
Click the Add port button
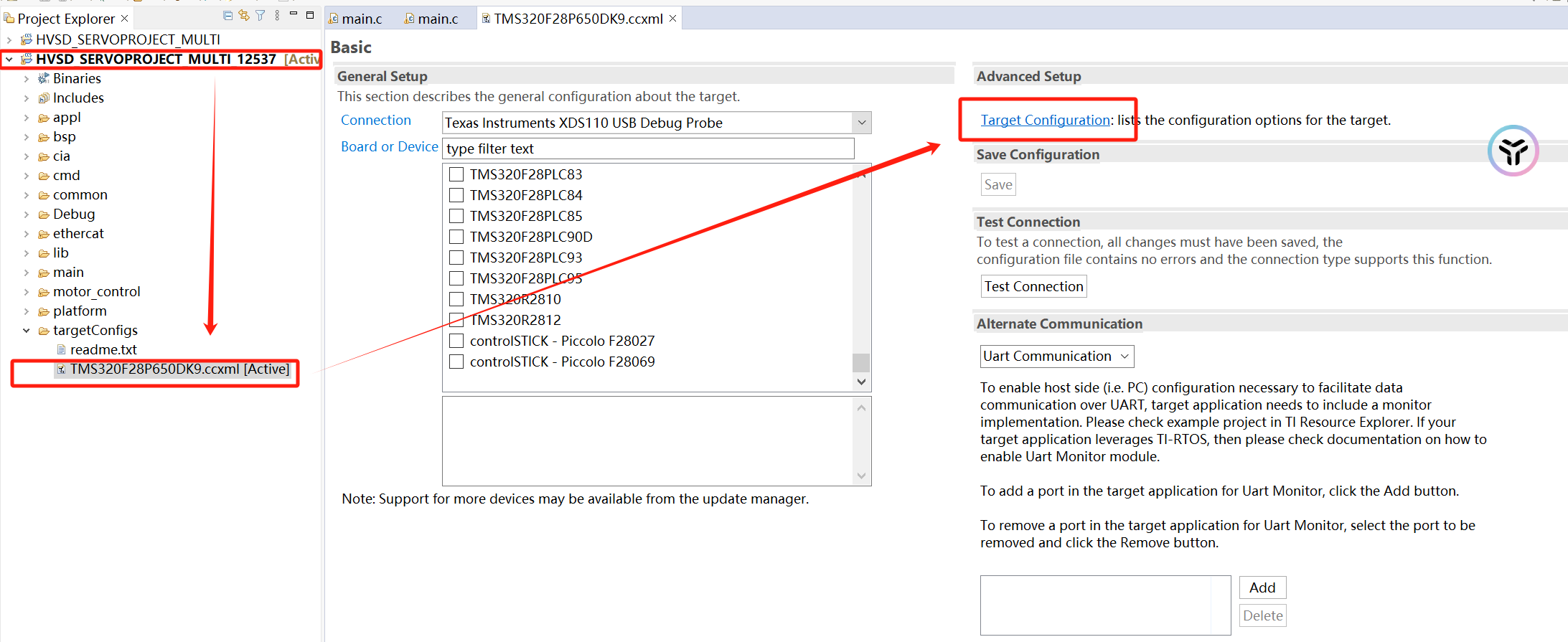[1262, 587]
